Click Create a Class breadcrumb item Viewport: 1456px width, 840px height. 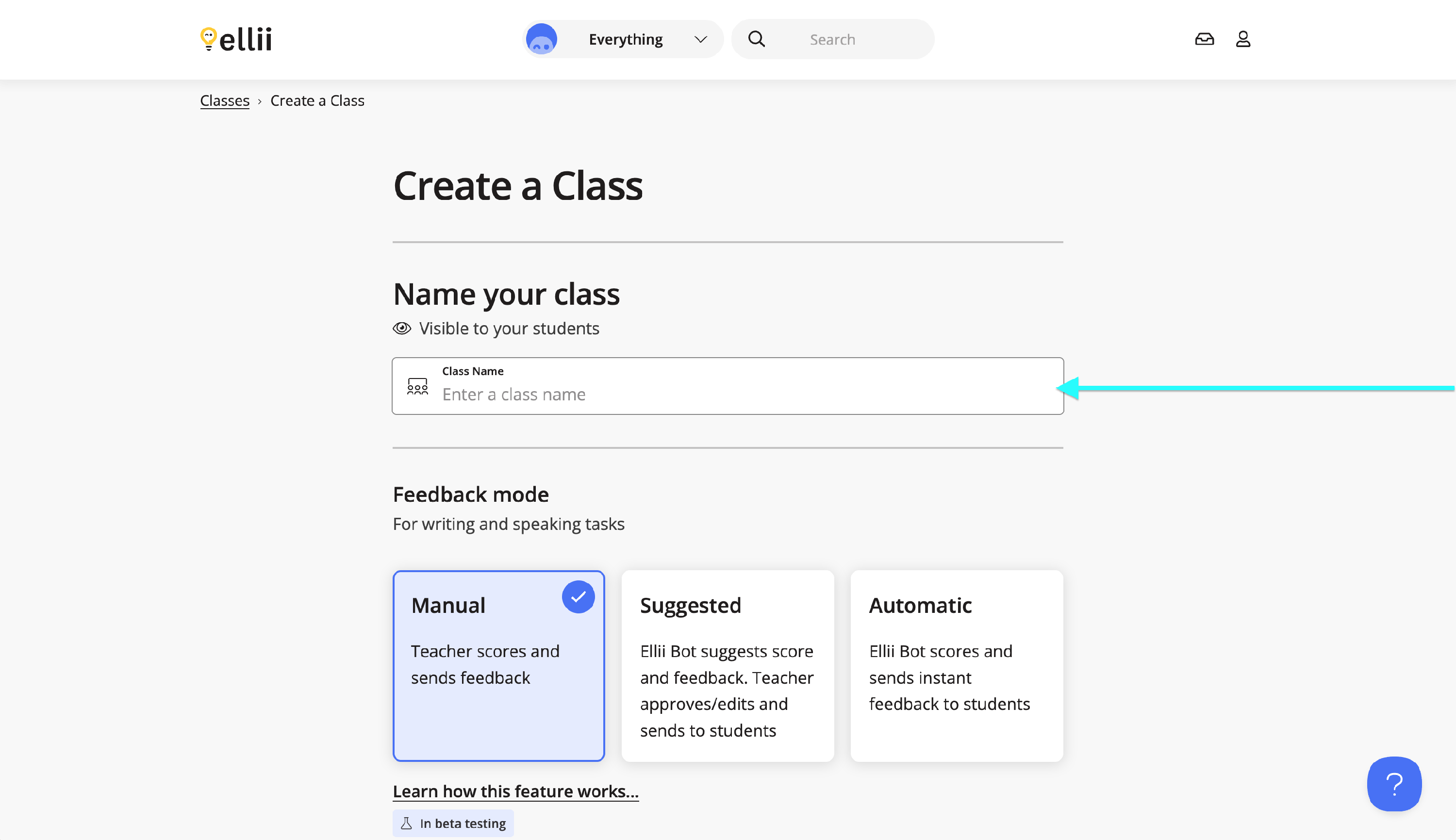point(317,100)
